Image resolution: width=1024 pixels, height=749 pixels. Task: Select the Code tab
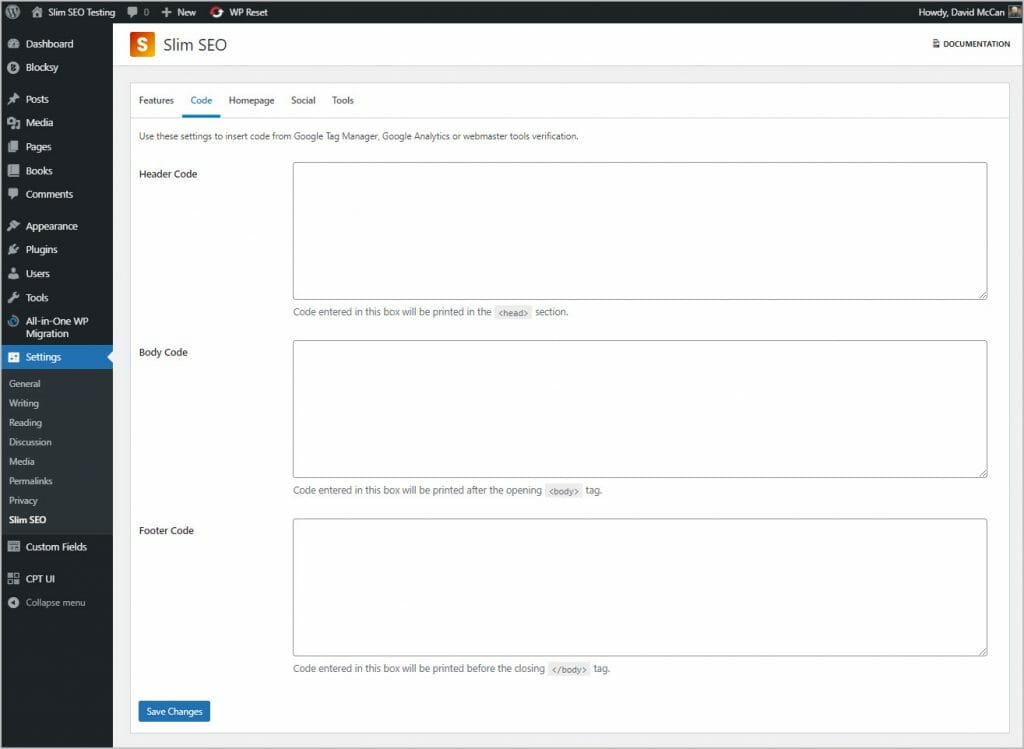(201, 100)
